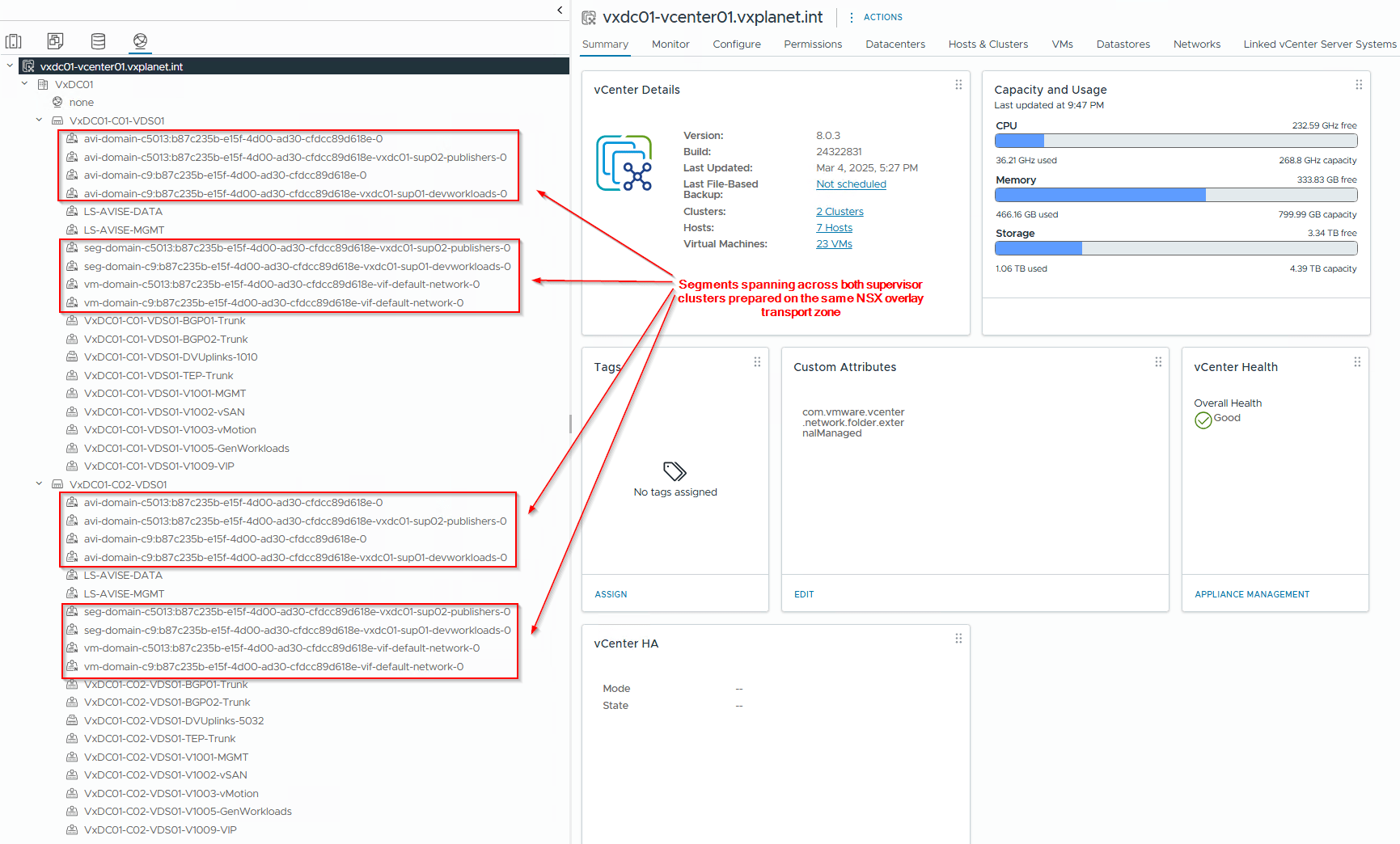The height and width of the screenshot is (844, 1400).
Task: Open the '7 Hosts' link
Action: point(834,228)
